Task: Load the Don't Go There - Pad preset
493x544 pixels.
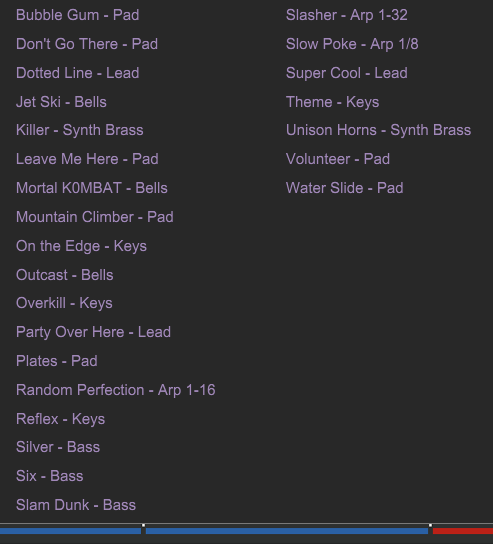Action: (87, 44)
